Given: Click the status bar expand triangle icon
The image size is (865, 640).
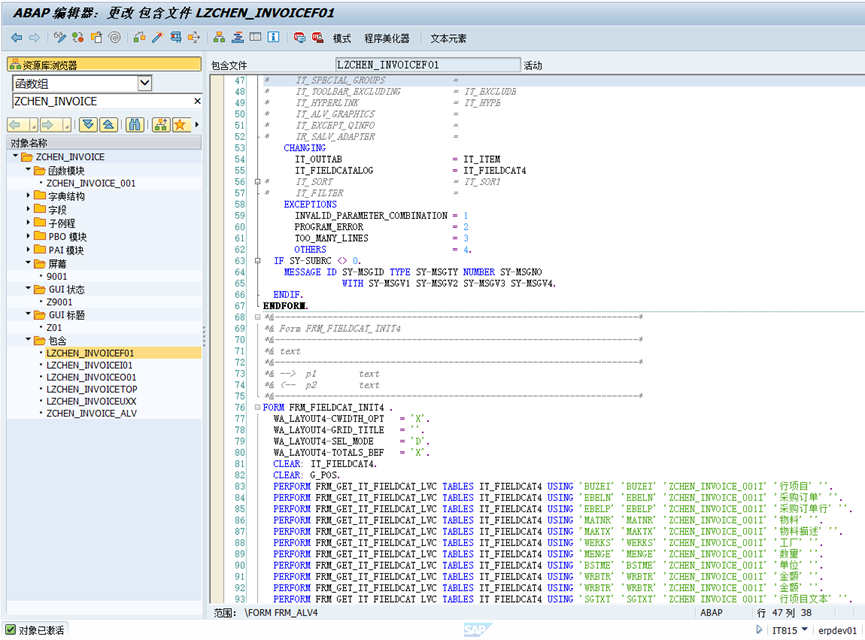Looking at the screenshot, I should (760, 630).
